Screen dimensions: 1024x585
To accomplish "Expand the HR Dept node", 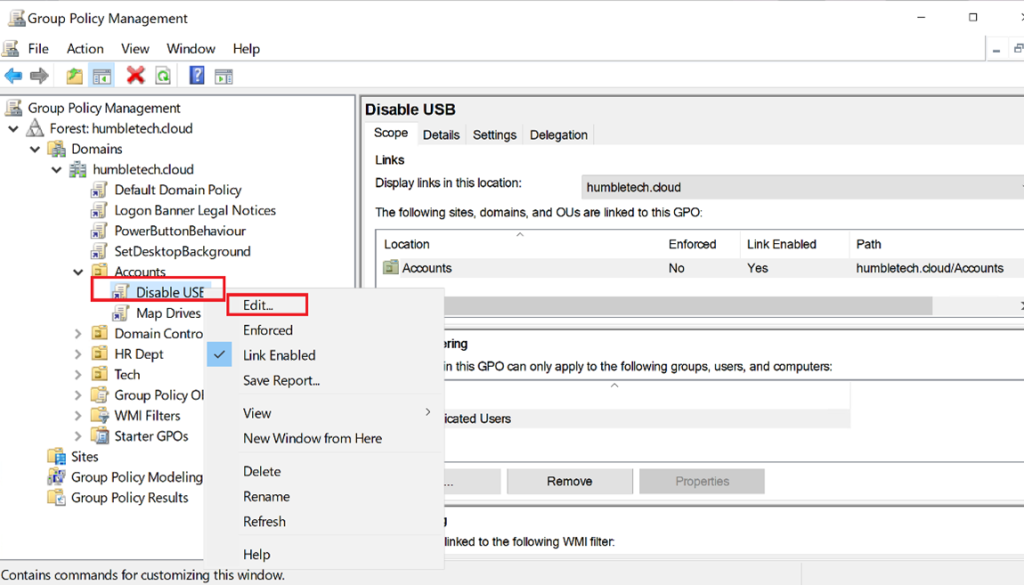I will [78, 354].
